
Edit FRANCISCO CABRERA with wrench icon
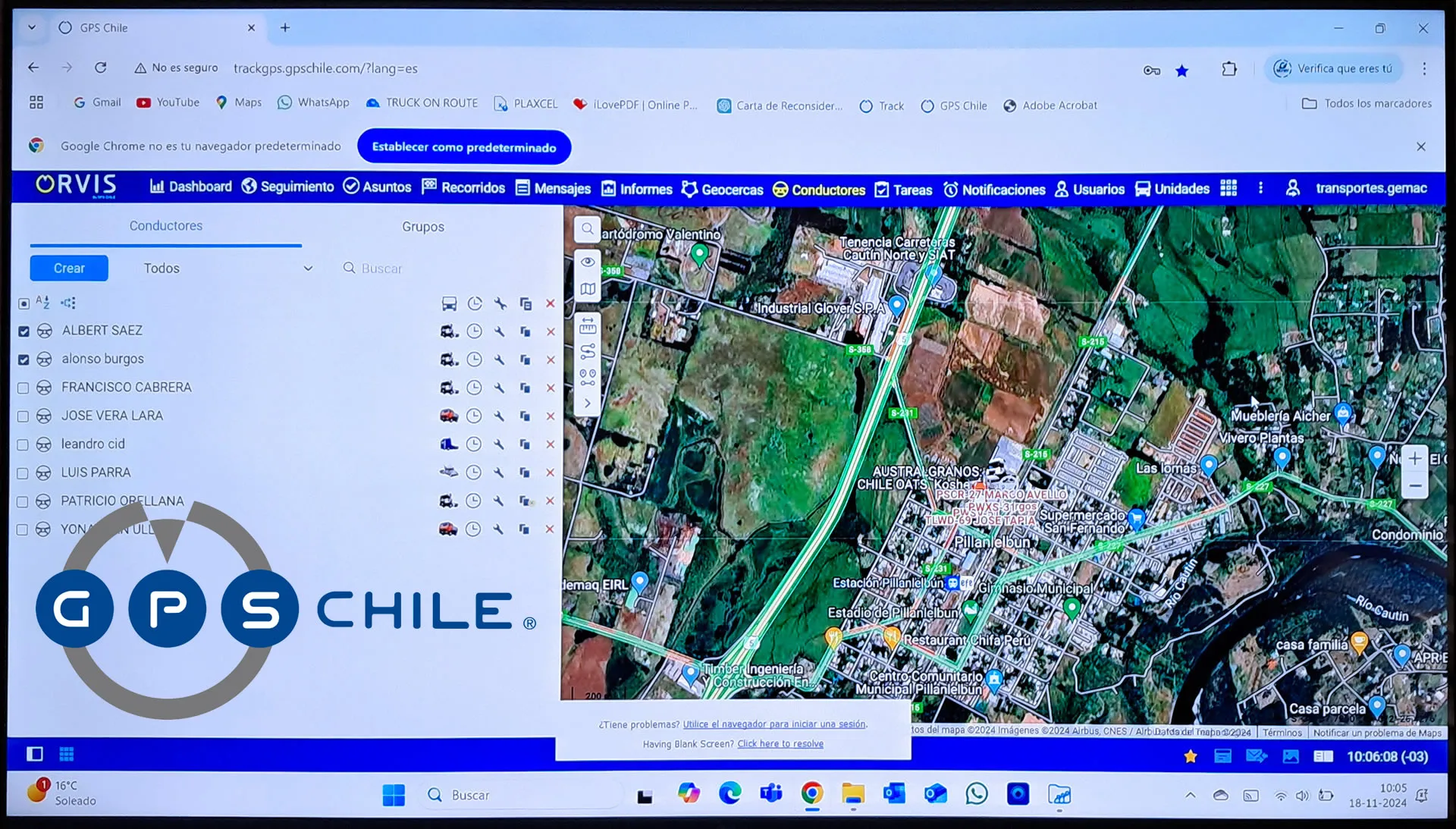click(x=499, y=388)
